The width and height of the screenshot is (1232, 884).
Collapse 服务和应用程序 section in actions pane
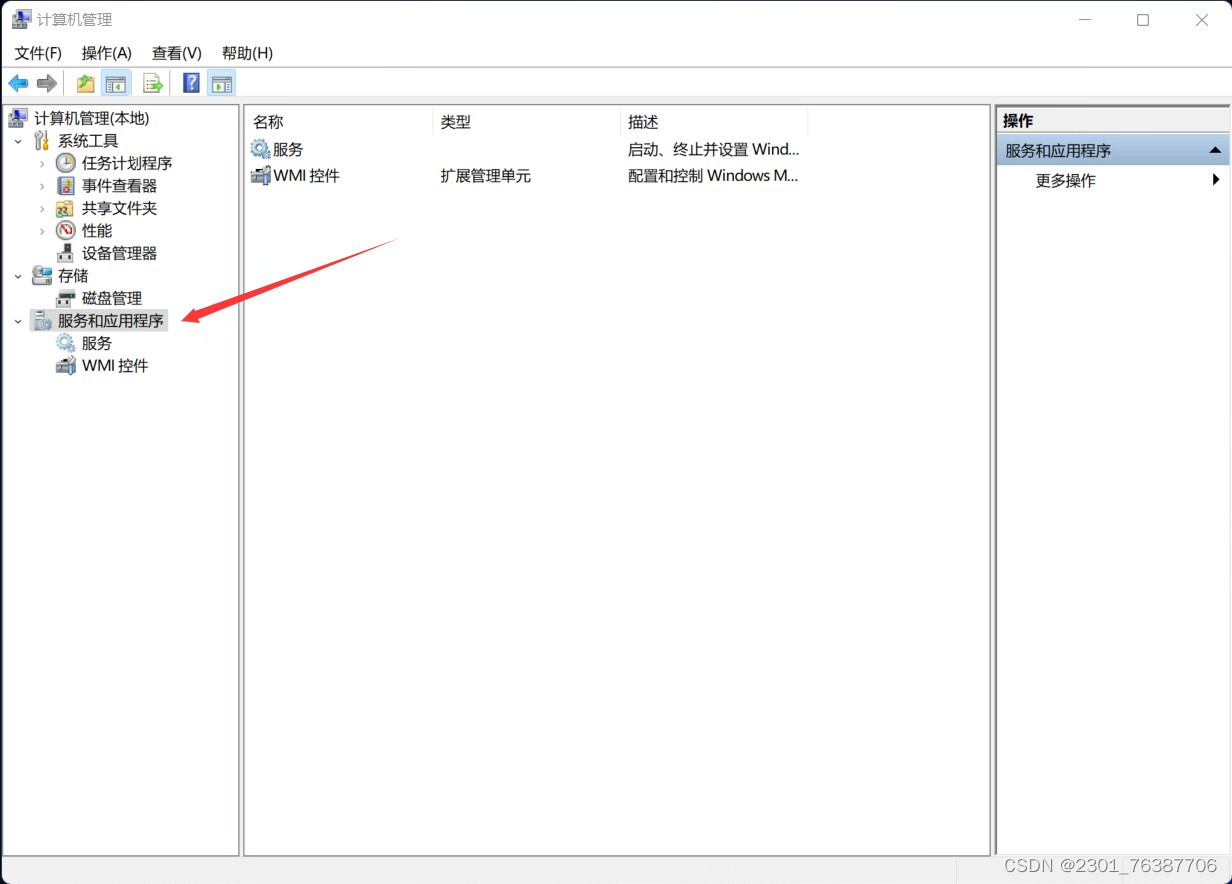coord(1215,151)
